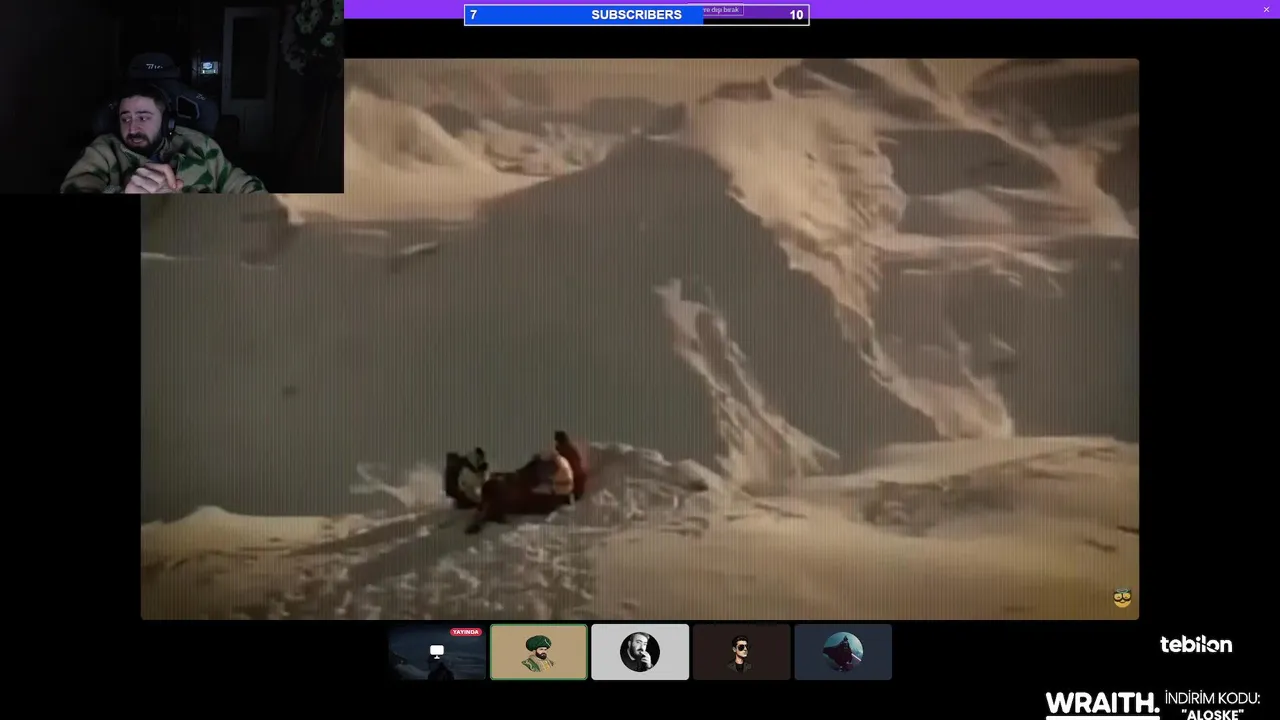Select the participant with green turban avatar
This screenshot has width=1280, height=720.
point(539,652)
